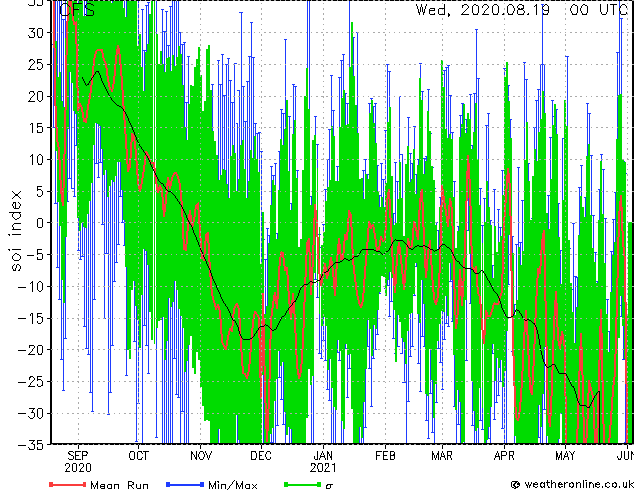Click the y-axis value '10'
This screenshot has width=634, height=490.
[35, 160]
